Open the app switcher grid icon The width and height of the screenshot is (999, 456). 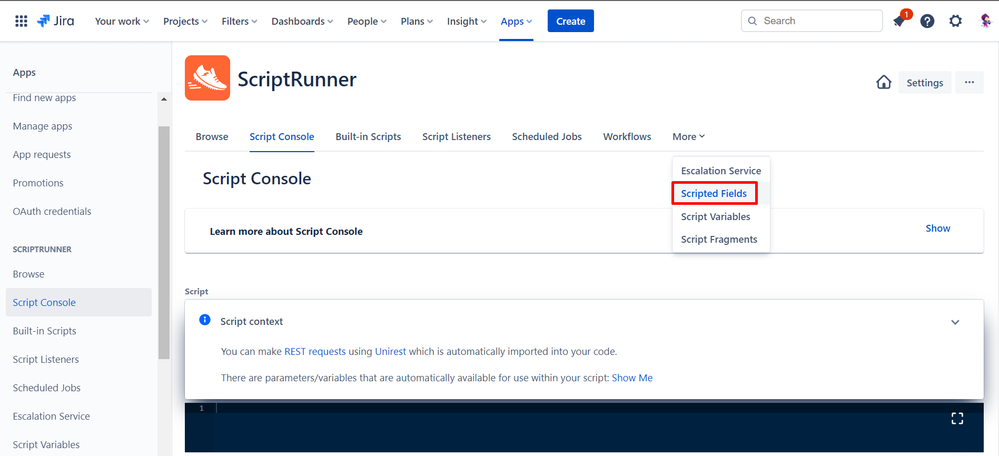tap(21, 21)
